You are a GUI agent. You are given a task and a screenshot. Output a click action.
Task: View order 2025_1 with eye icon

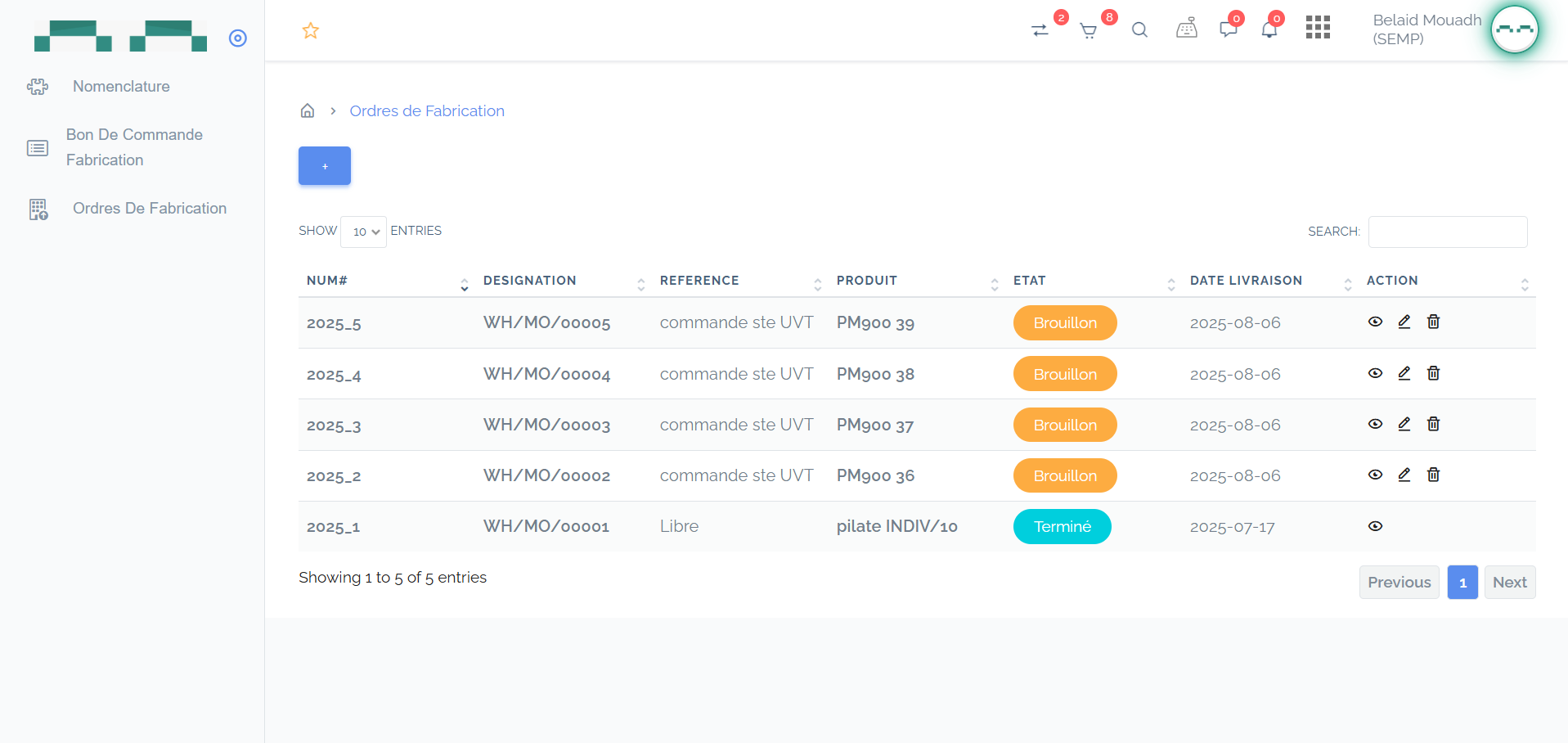click(1375, 526)
